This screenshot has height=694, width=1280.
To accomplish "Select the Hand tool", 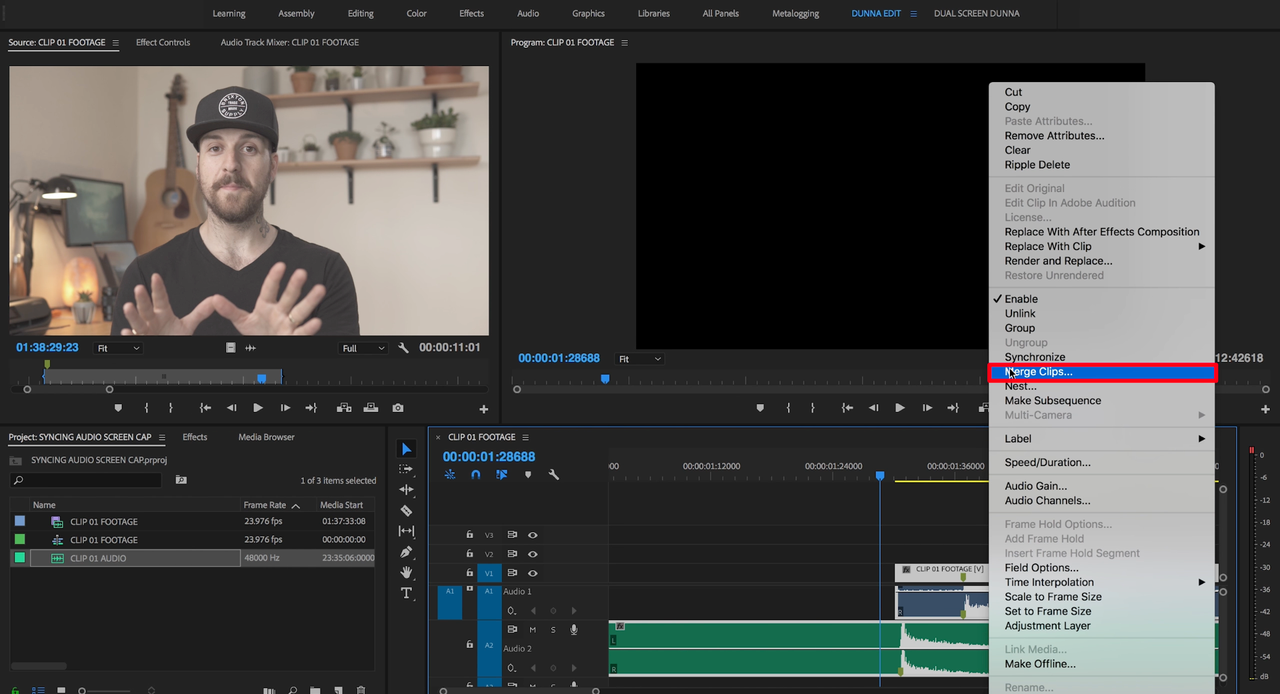I will click(406, 572).
